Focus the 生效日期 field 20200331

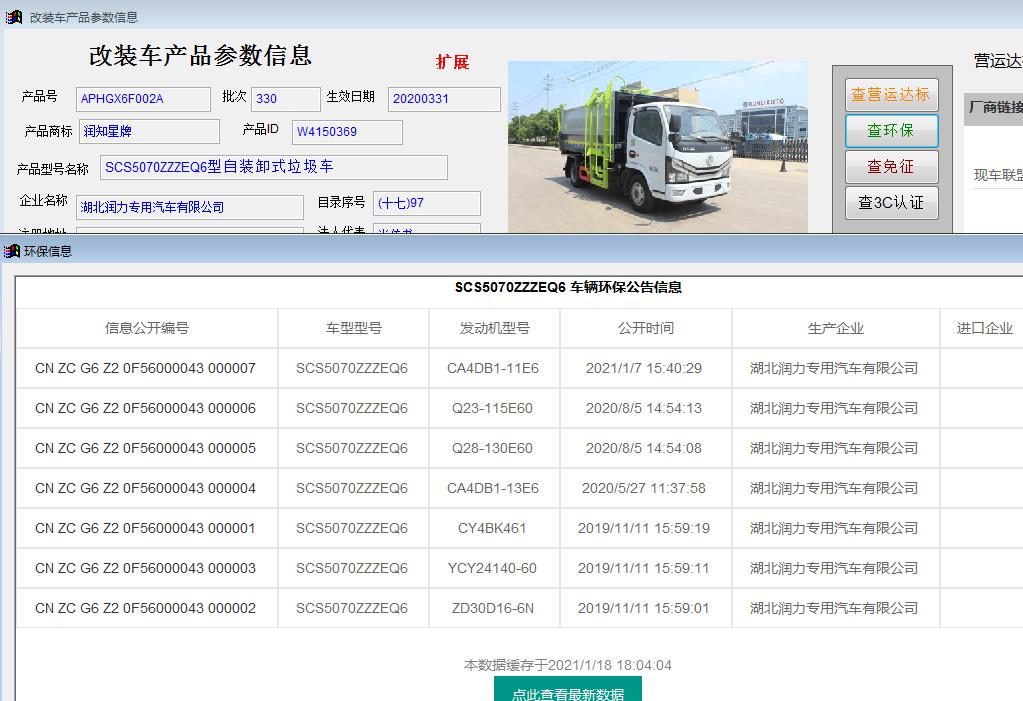coord(444,99)
